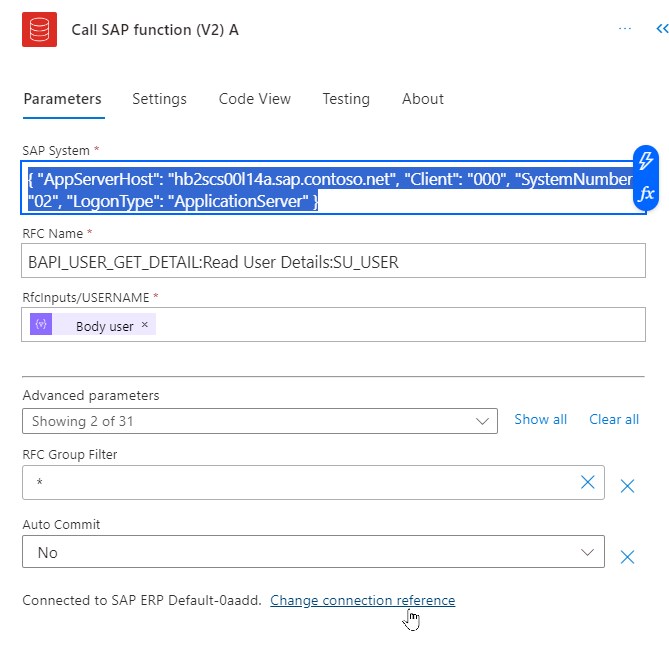Viewport: 669px width, 657px height.
Task: Click the RfcInputs/USERNAME input field
Action: 333,324
